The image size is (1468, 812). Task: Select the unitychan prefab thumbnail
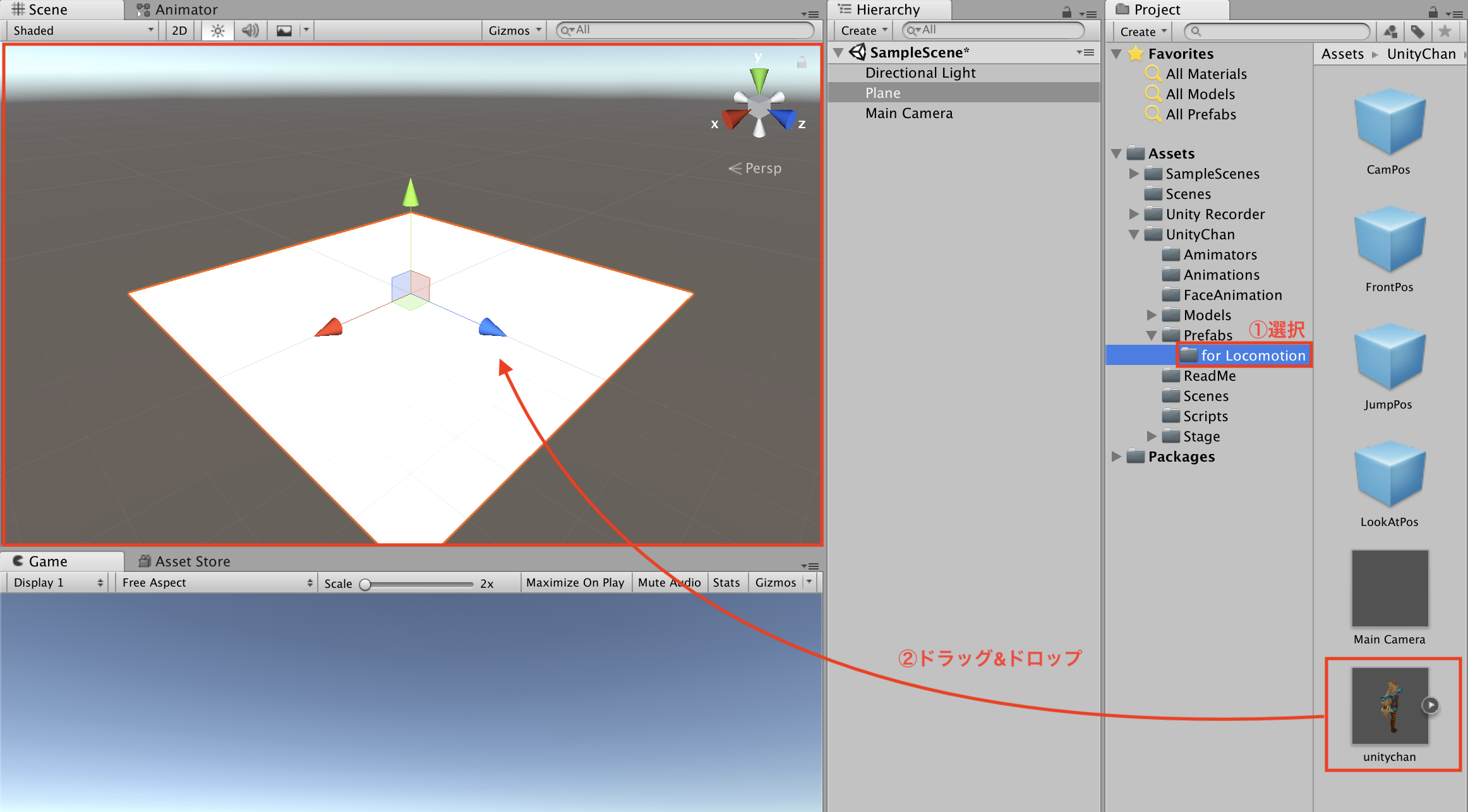pyautogui.click(x=1390, y=706)
